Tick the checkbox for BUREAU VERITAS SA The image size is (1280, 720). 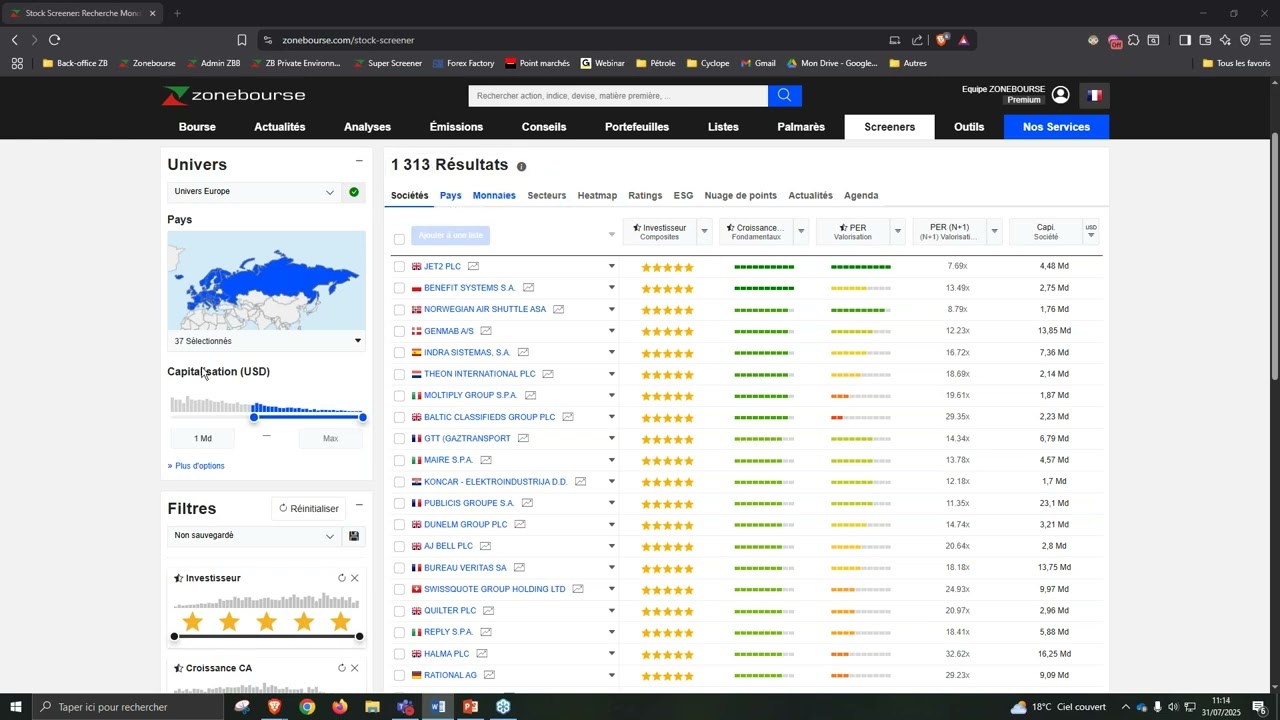tap(399, 568)
